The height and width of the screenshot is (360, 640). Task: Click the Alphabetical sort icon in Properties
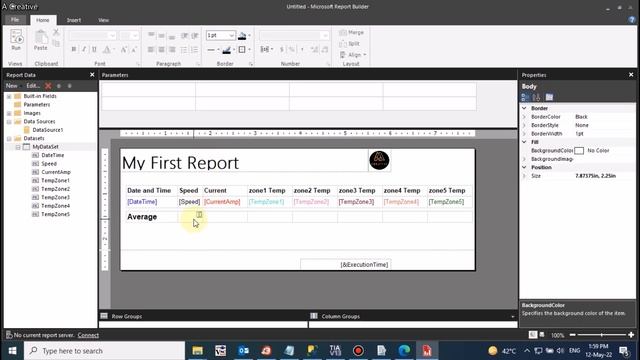(536, 97)
